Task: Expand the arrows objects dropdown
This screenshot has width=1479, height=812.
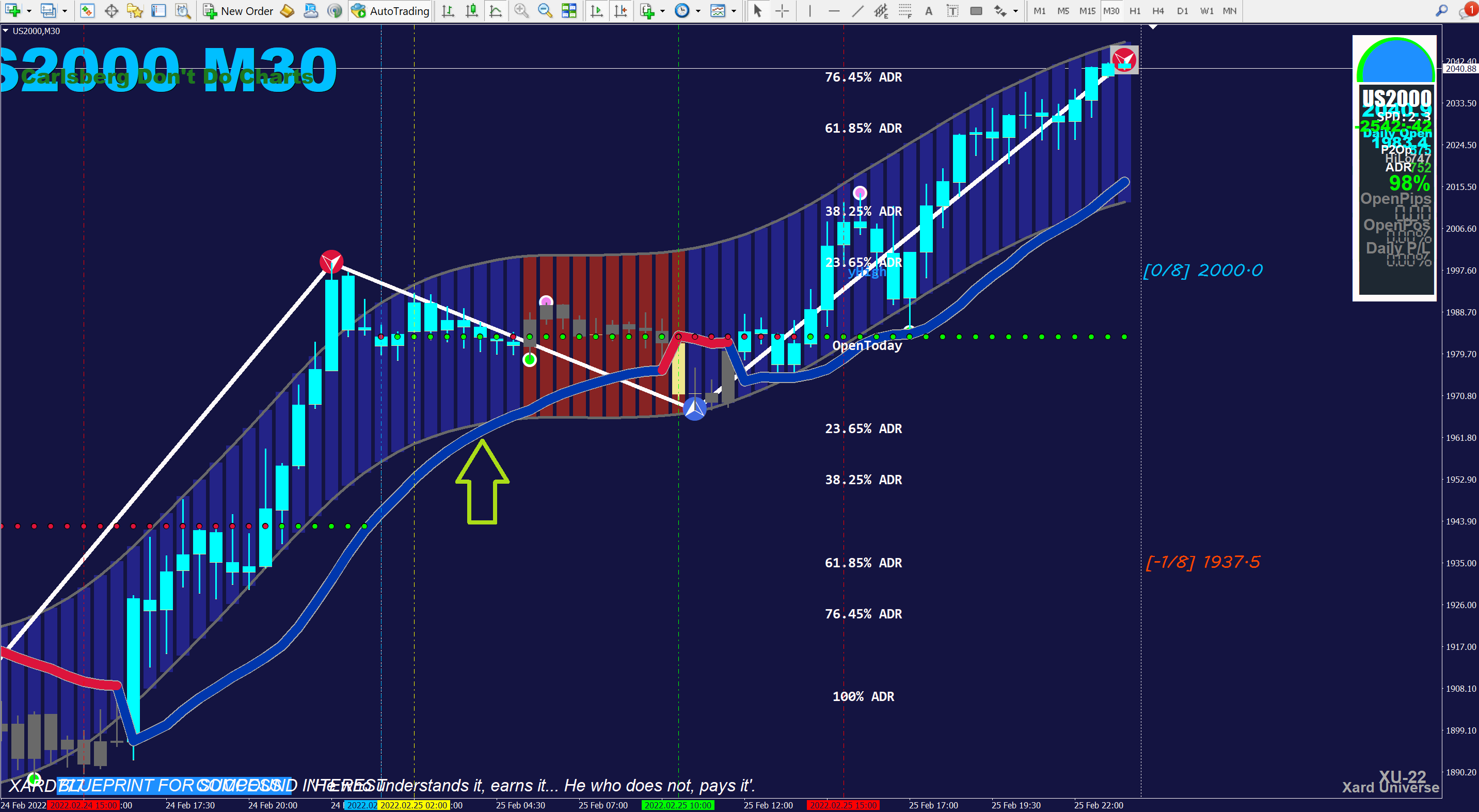Action: [1015, 11]
